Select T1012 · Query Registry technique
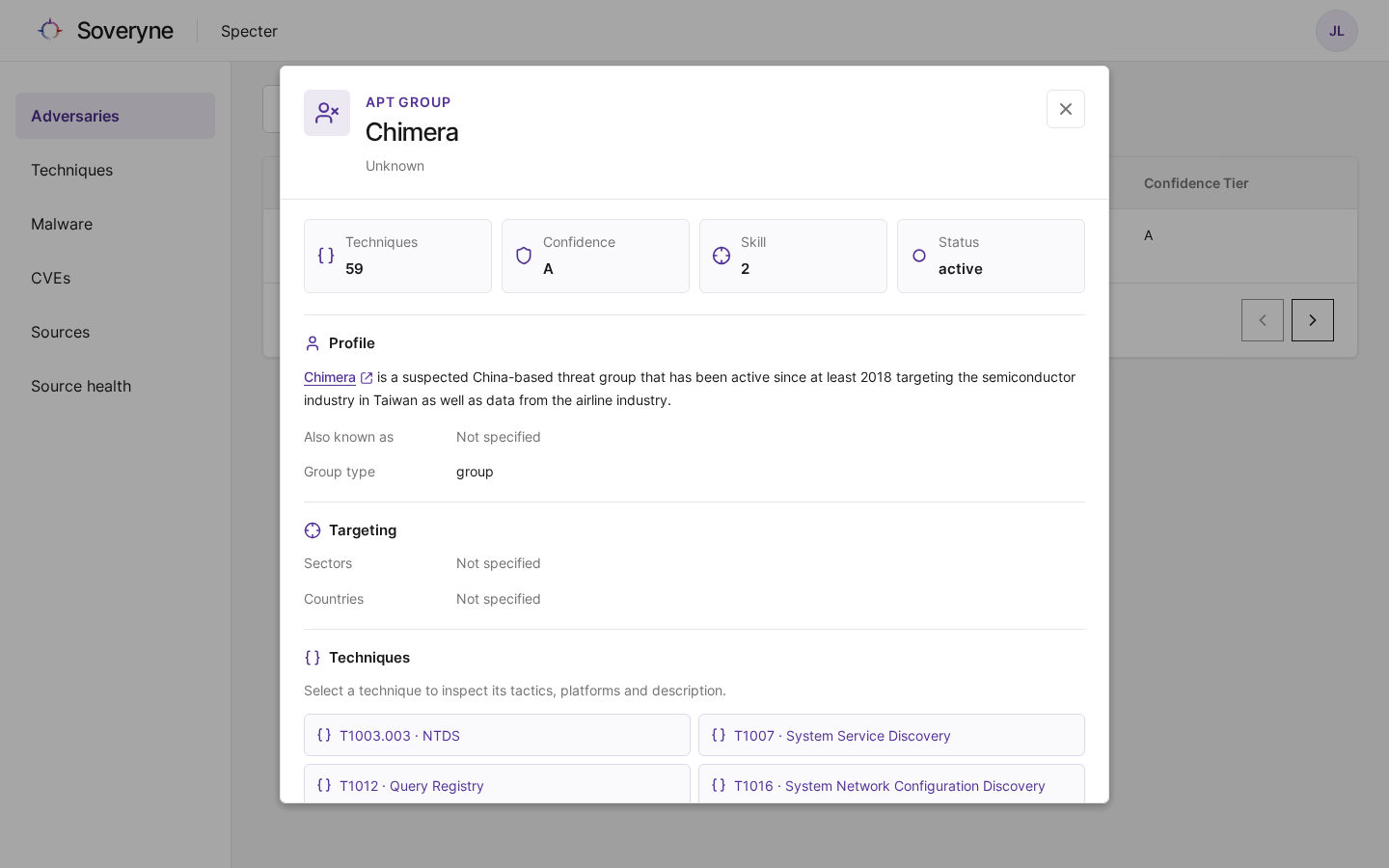This screenshot has height=868, width=1389. [x=497, y=784]
